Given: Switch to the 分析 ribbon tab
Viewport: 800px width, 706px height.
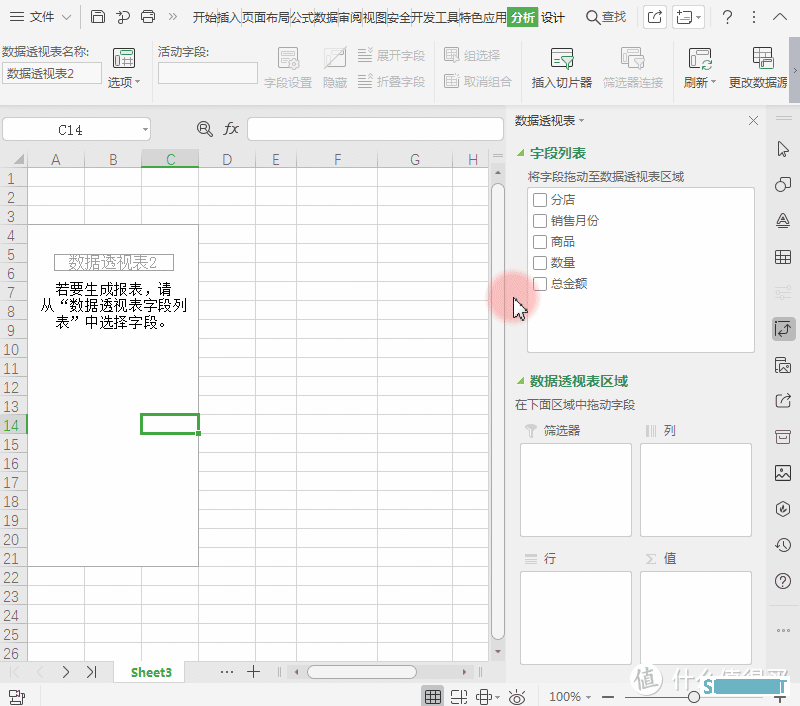Looking at the screenshot, I should [522, 17].
